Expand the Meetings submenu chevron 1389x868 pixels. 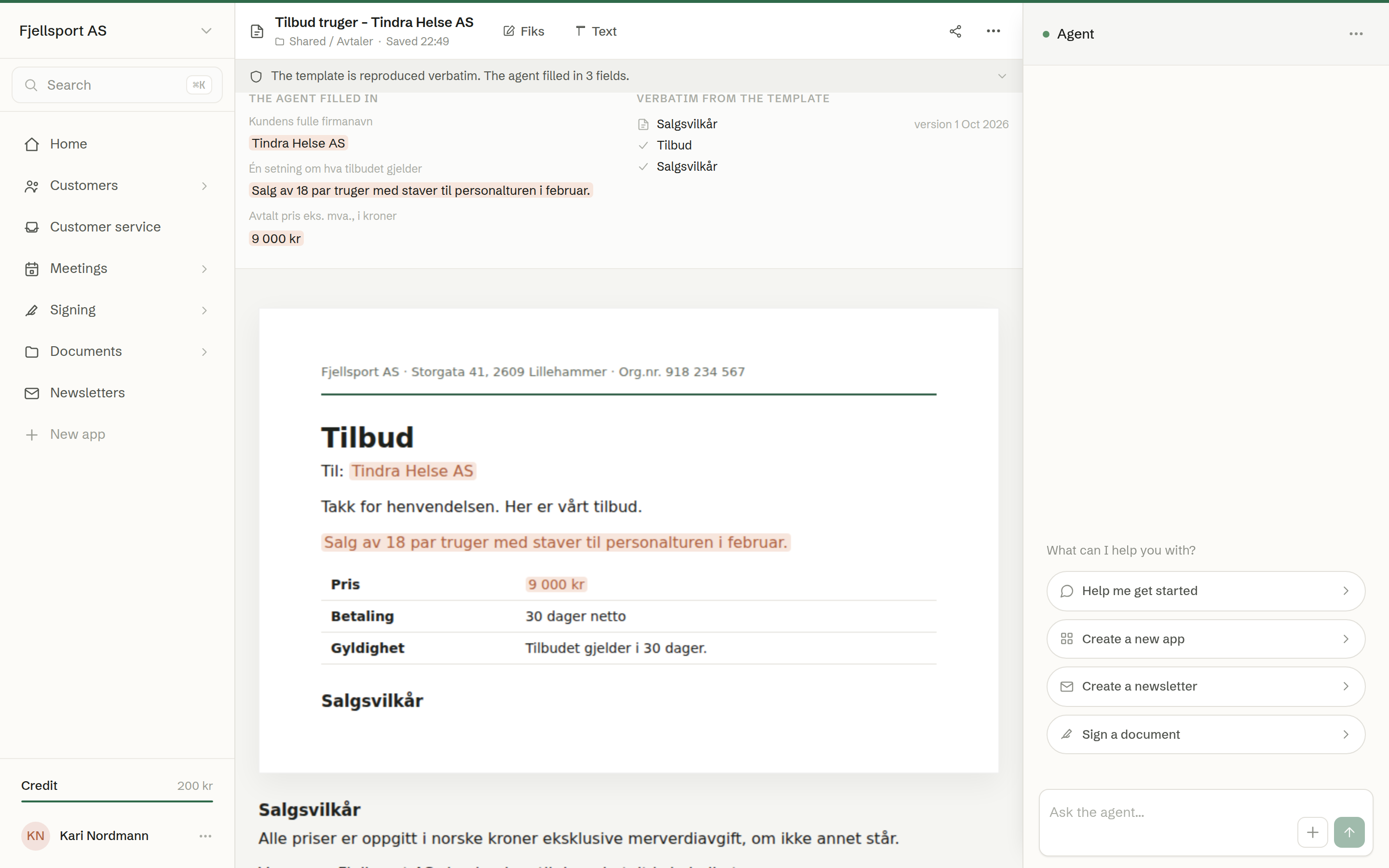[204, 269]
